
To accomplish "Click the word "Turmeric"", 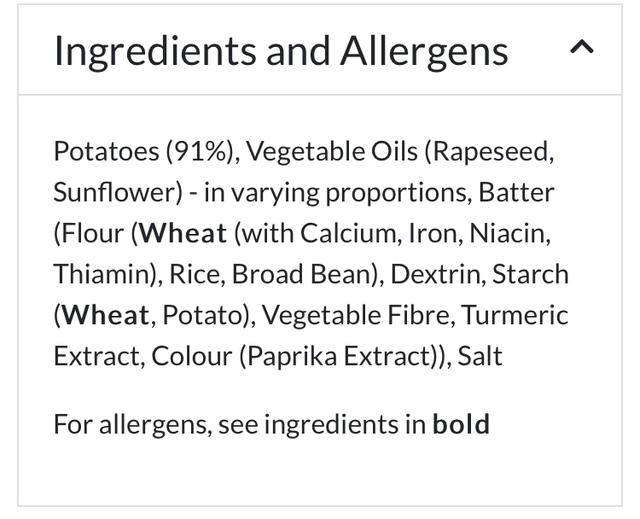I will click(514, 315).
